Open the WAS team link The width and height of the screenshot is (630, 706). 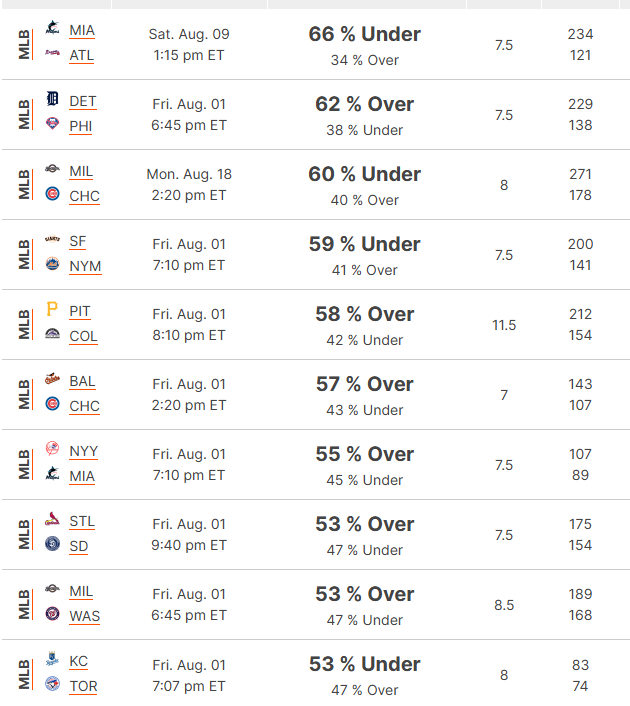[85, 616]
